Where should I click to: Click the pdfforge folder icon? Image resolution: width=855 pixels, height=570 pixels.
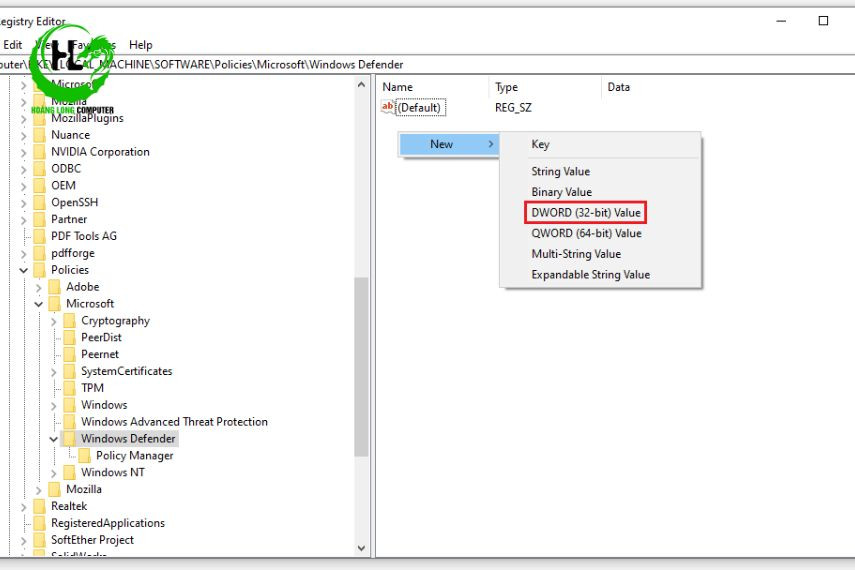tap(40, 253)
